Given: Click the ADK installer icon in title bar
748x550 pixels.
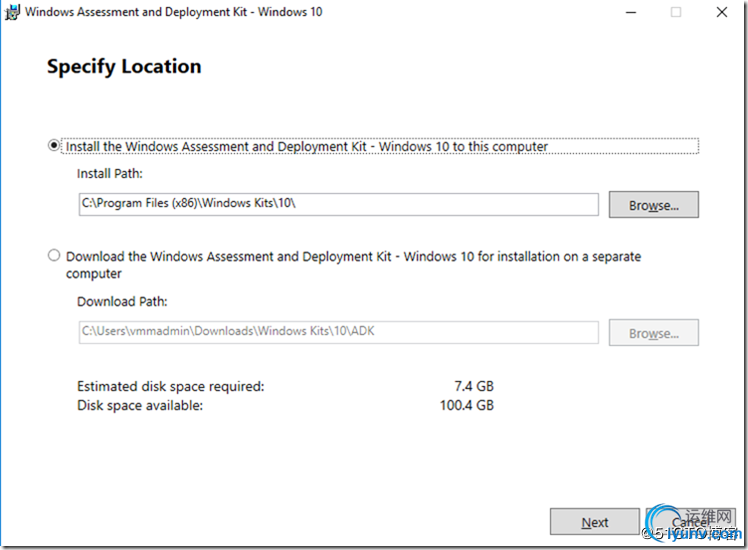Looking at the screenshot, I should coord(12,12).
